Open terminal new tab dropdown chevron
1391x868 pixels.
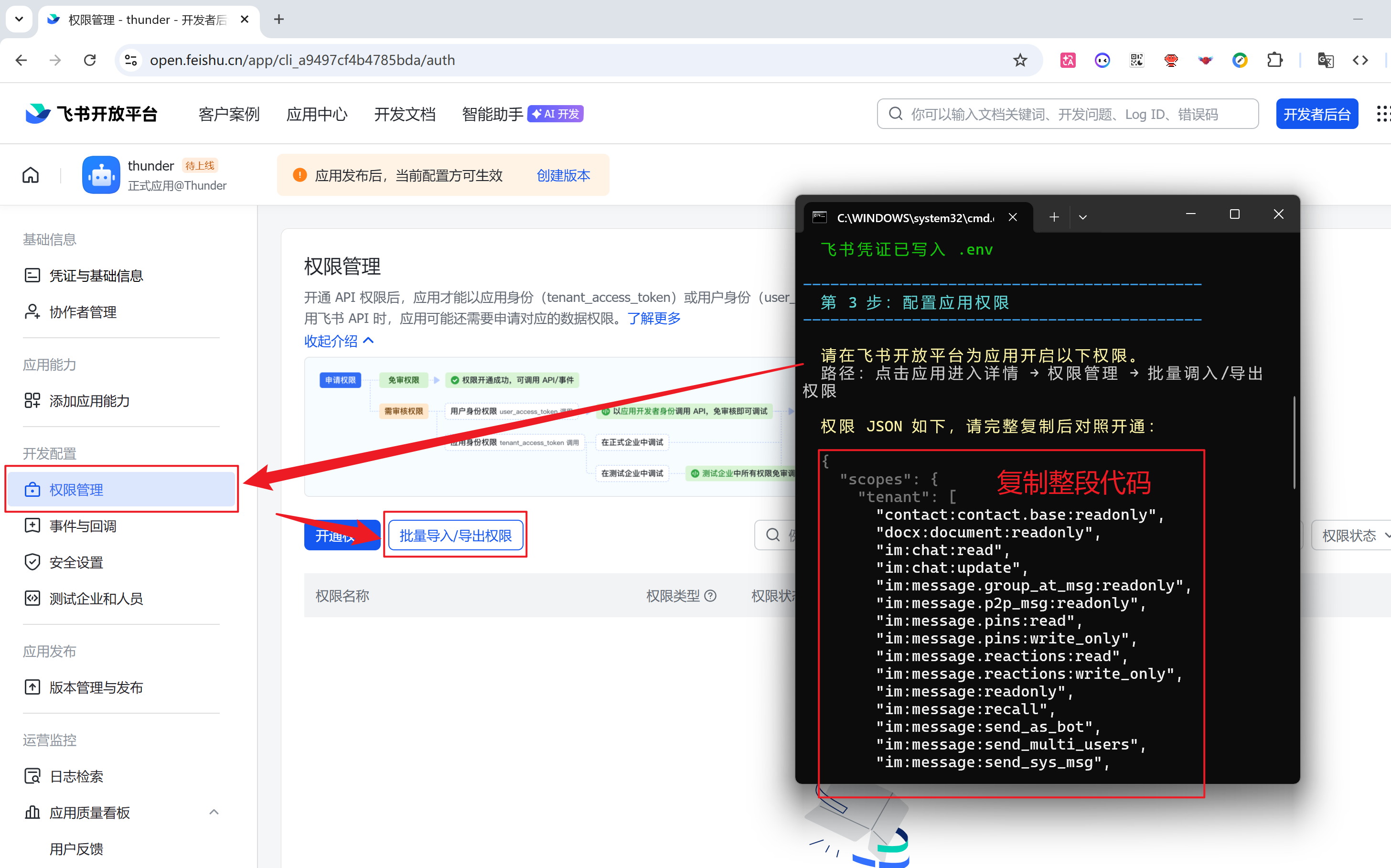[1083, 217]
